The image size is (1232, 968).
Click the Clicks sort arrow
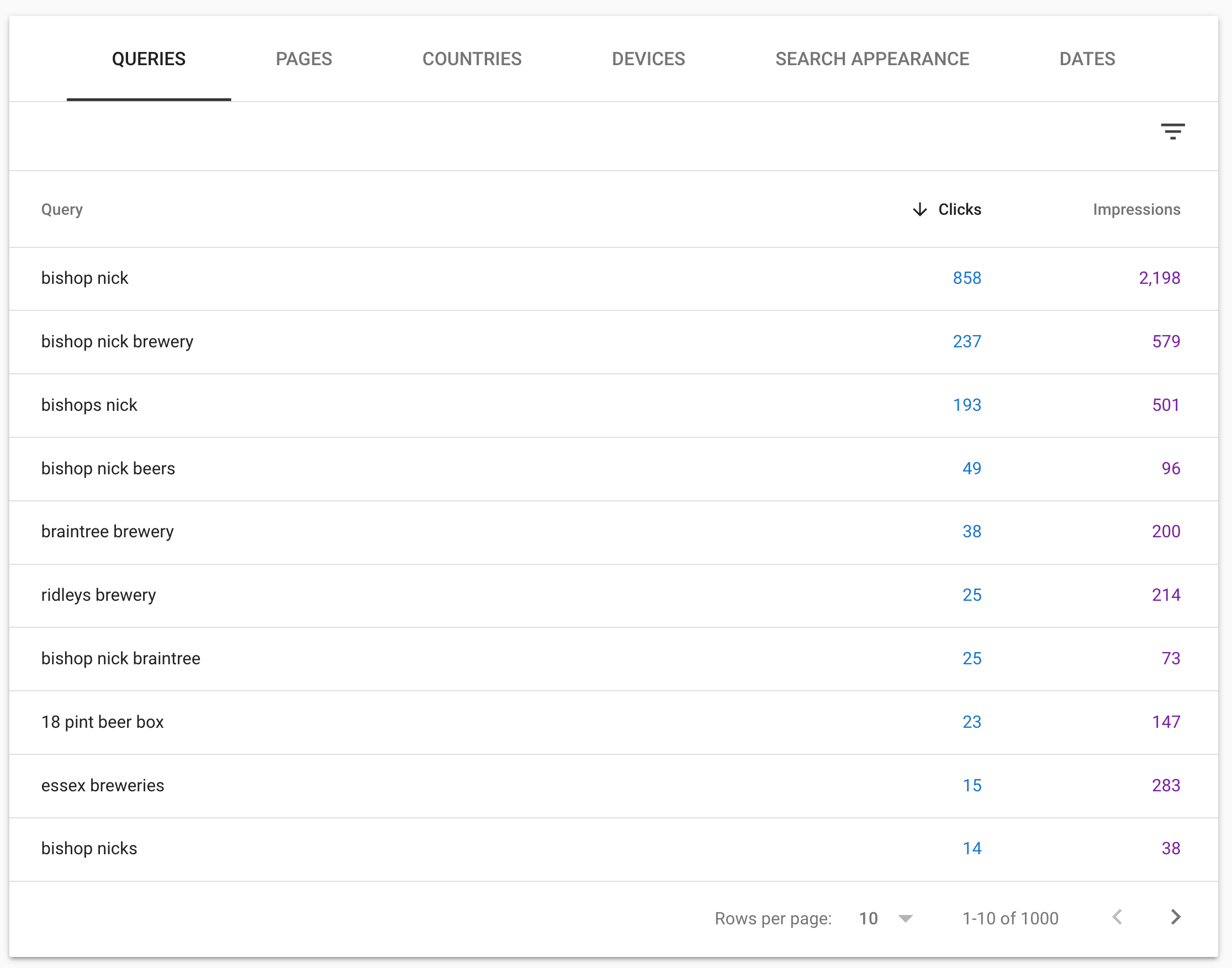pyautogui.click(x=920, y=210)
